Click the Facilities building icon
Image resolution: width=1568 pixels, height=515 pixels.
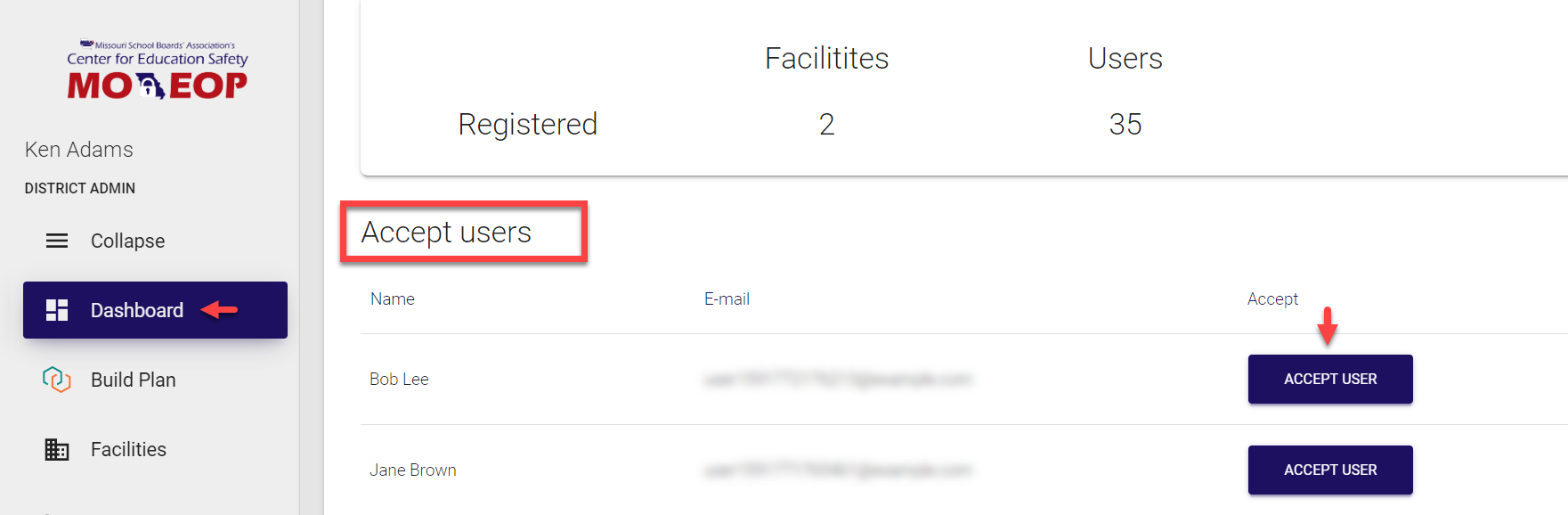coord(57,449)
